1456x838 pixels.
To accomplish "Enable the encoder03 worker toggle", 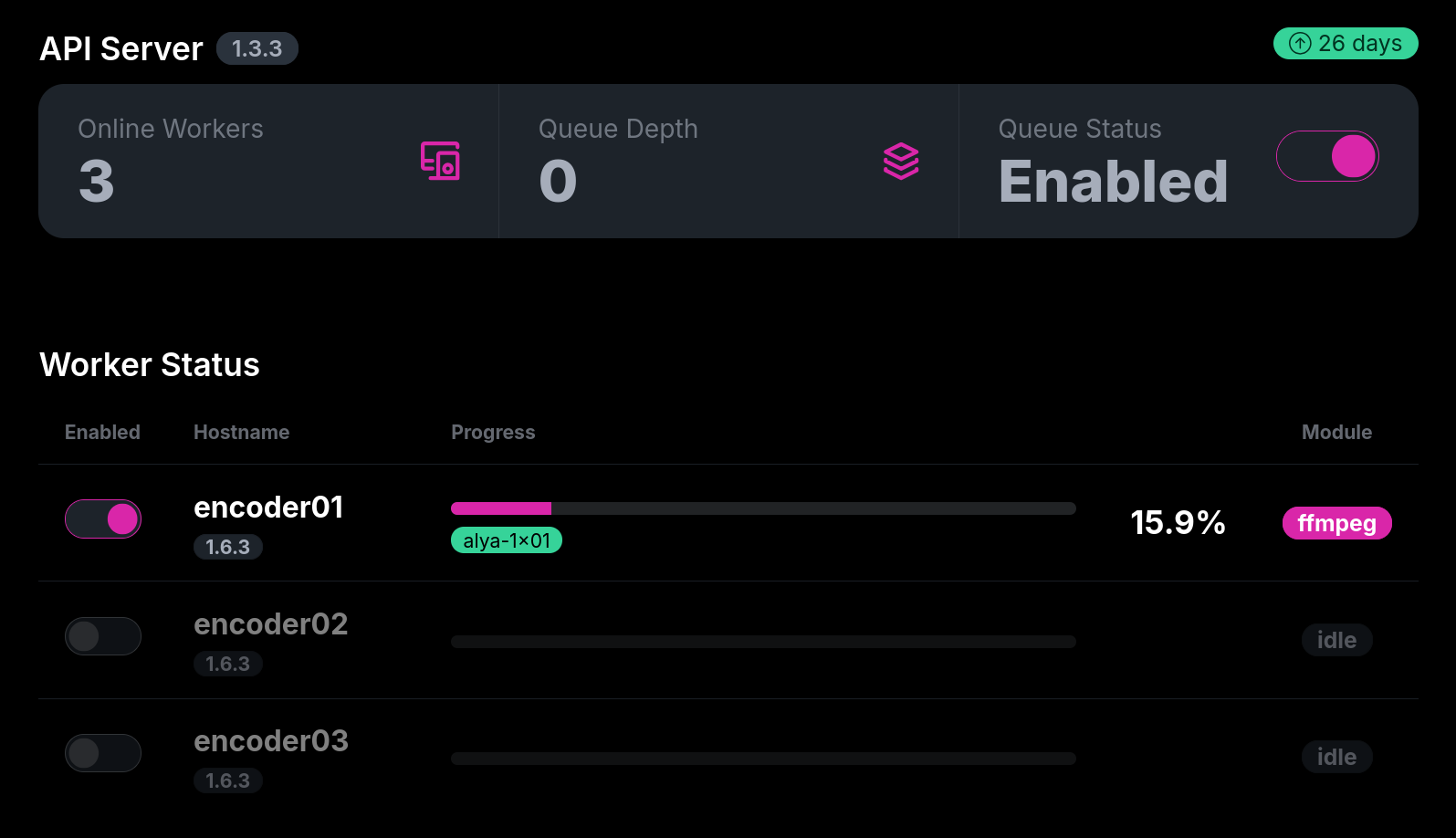I will [103, 753].
